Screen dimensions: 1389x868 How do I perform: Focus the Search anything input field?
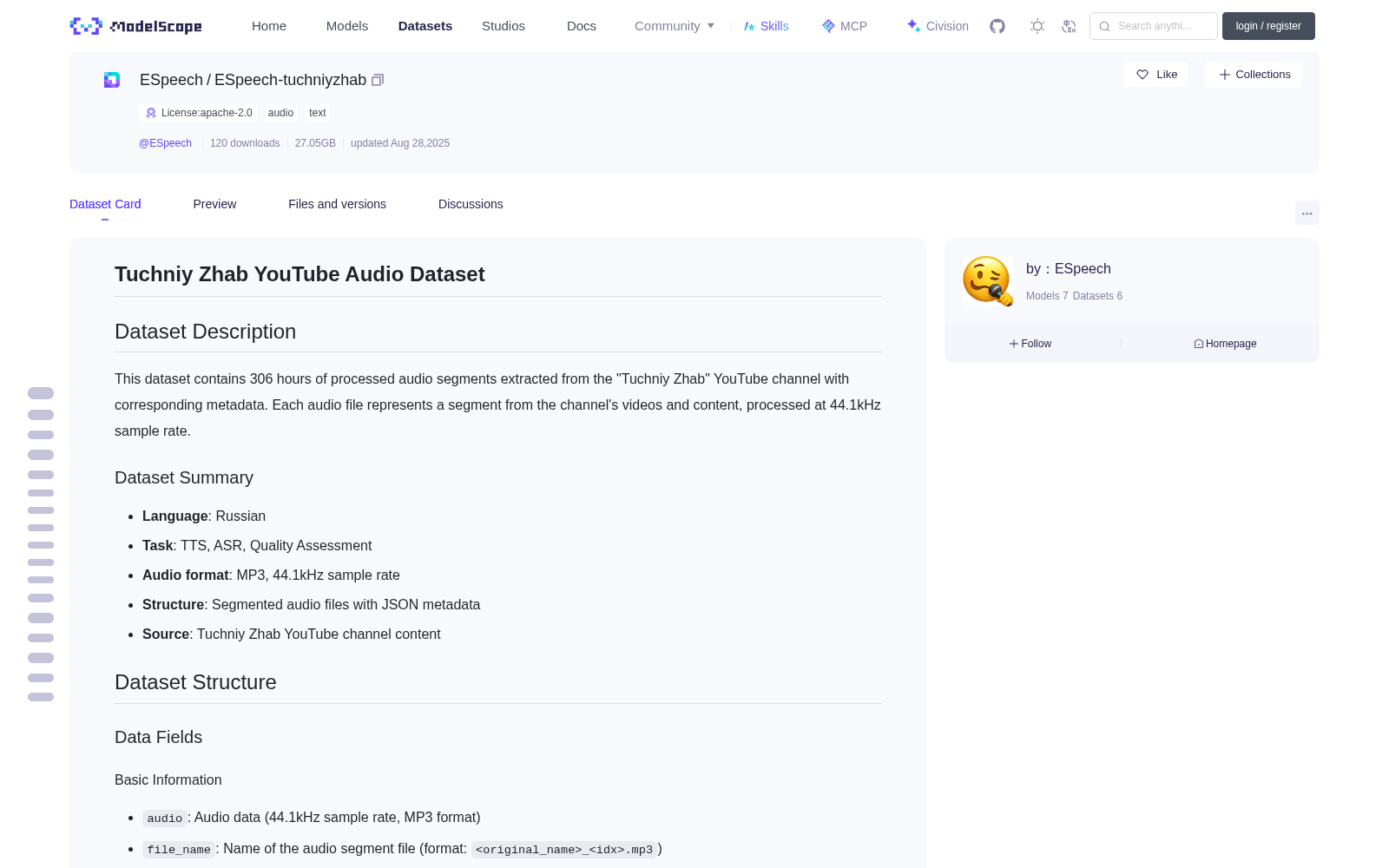pos(1154,26)
